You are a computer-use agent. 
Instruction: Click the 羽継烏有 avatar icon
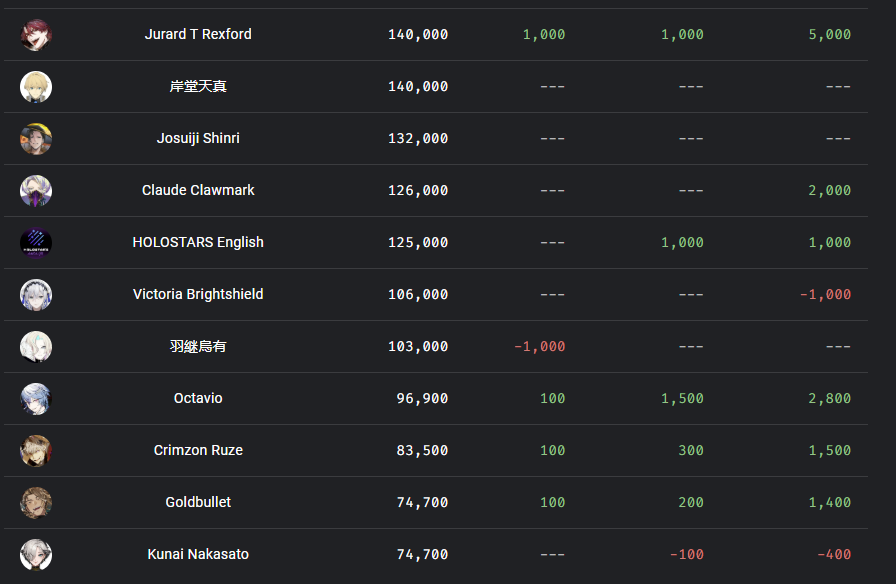coord(36,347)
